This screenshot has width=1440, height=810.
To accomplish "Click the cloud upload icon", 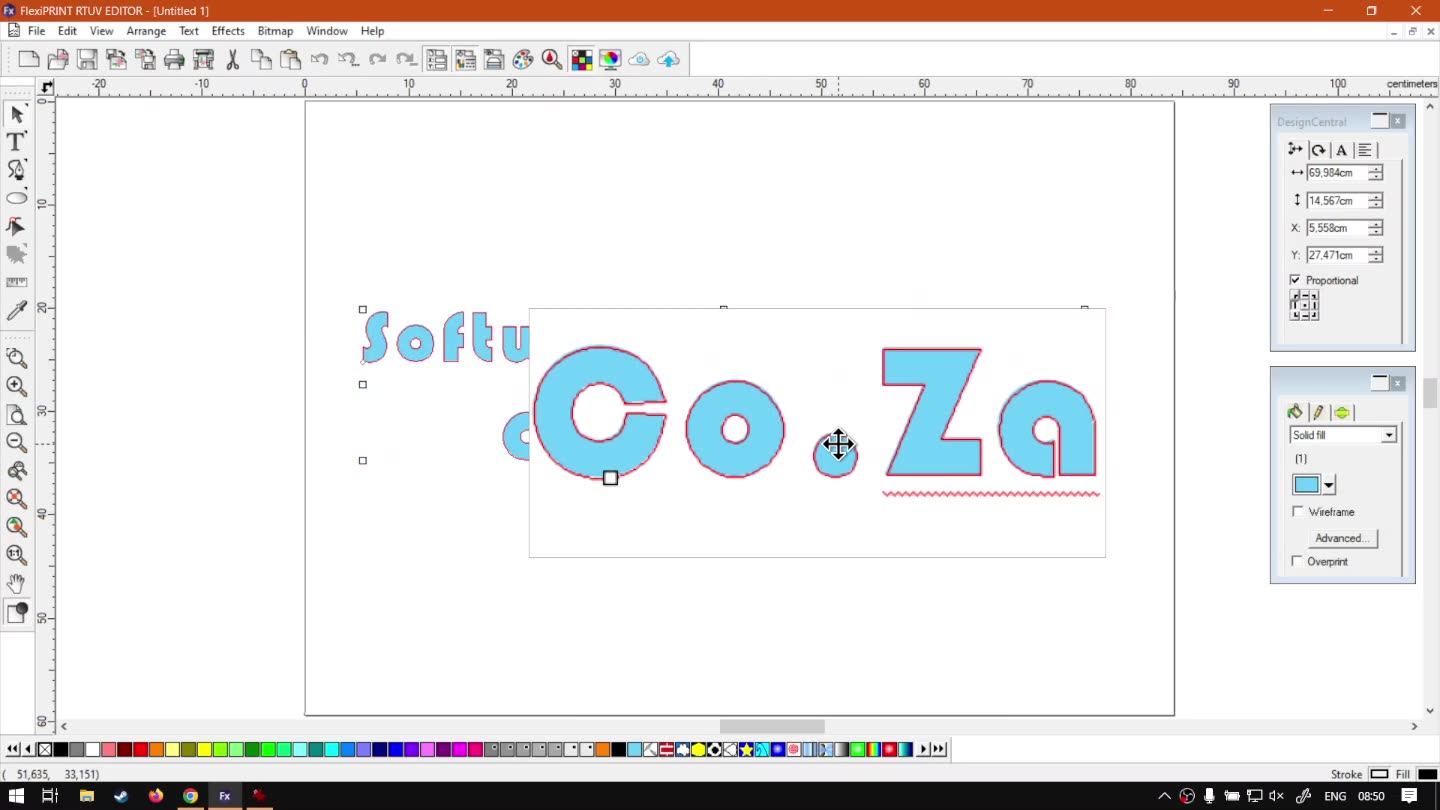I will tap(668, 60).
